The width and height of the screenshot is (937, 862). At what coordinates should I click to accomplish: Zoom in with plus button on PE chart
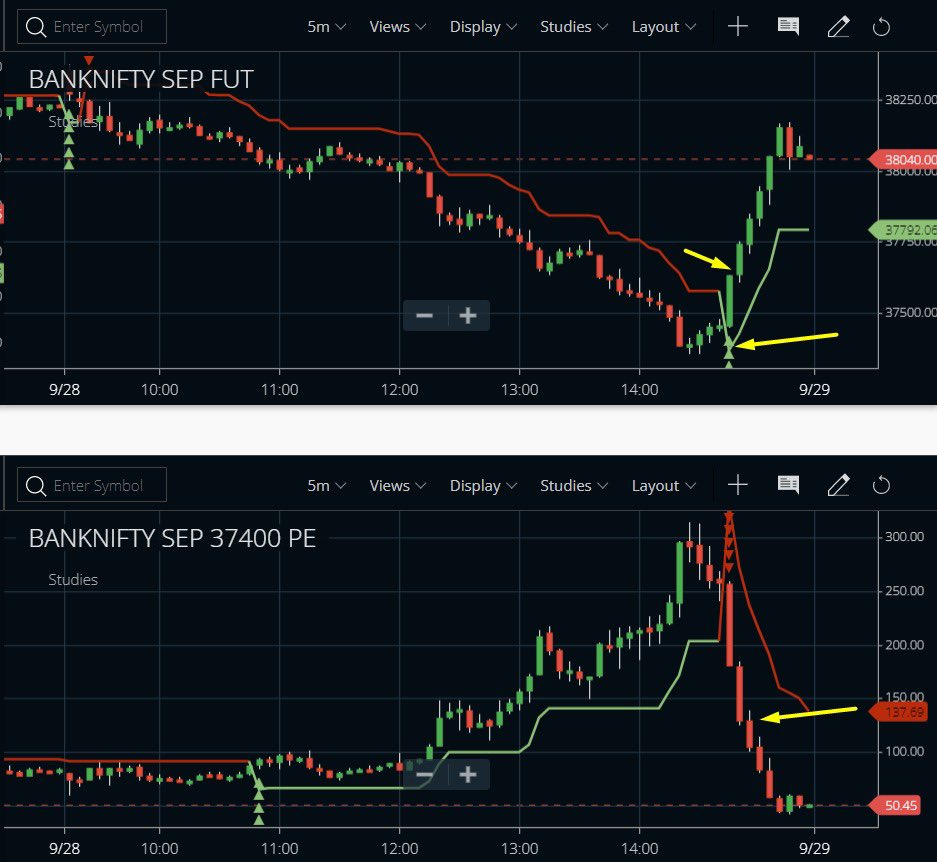(468, 775)
